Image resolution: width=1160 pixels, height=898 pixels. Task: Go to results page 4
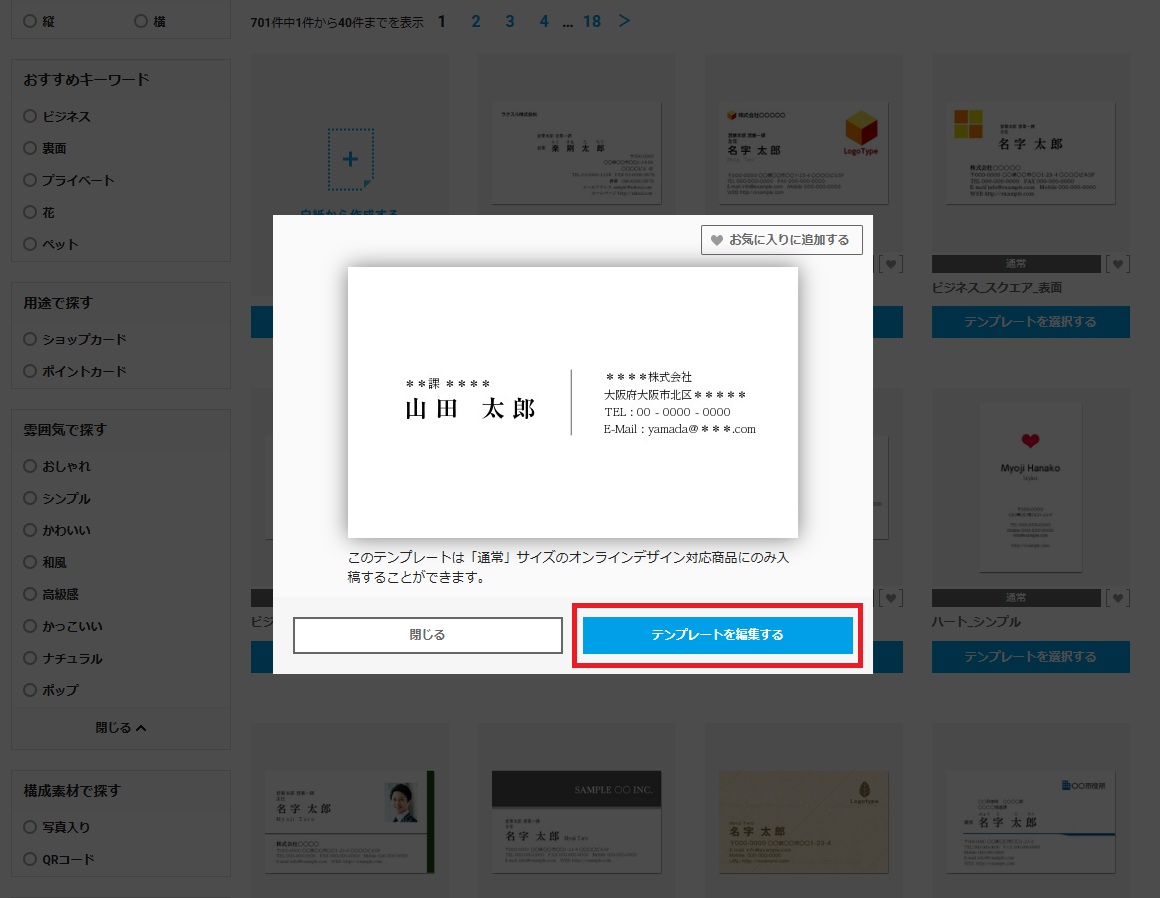[x=544, y=21]
